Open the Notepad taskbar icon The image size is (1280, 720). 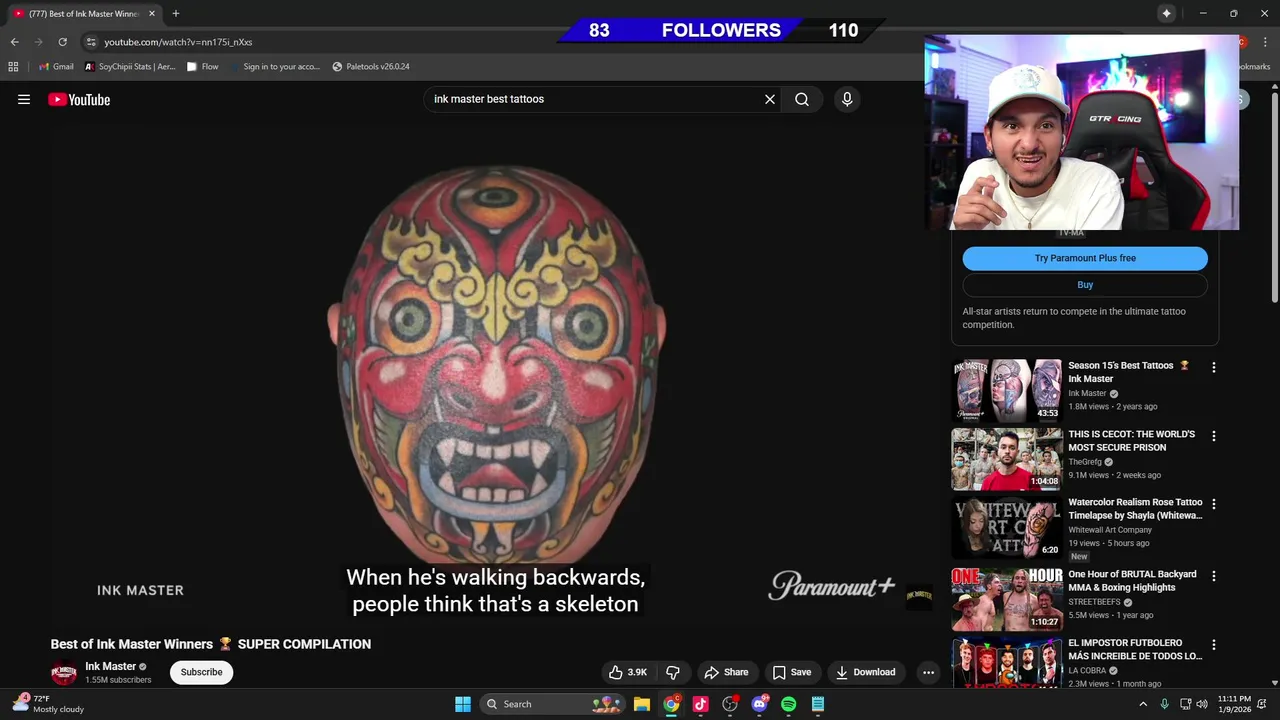coord(818,704)
